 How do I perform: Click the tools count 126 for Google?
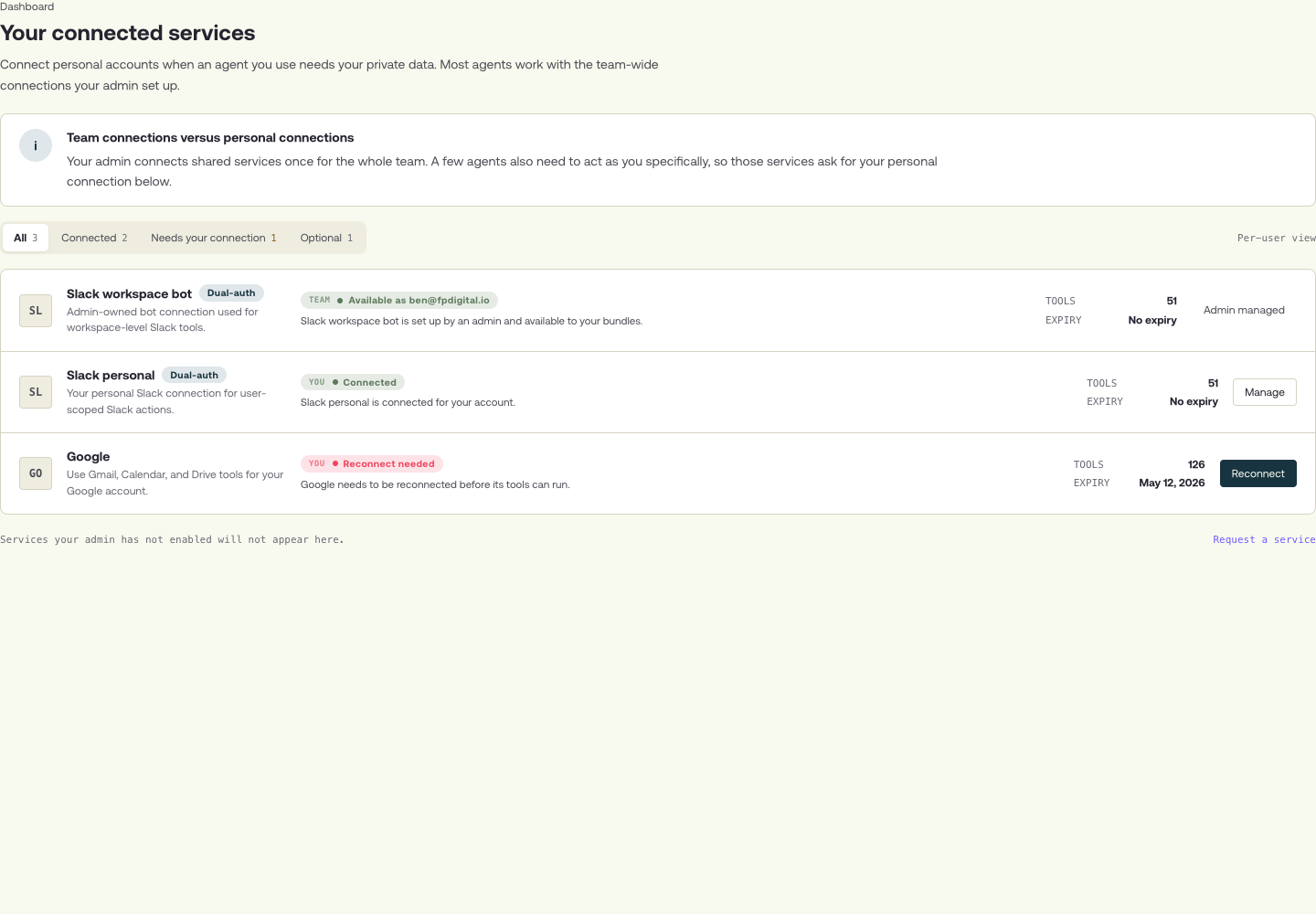(1196, 464)
